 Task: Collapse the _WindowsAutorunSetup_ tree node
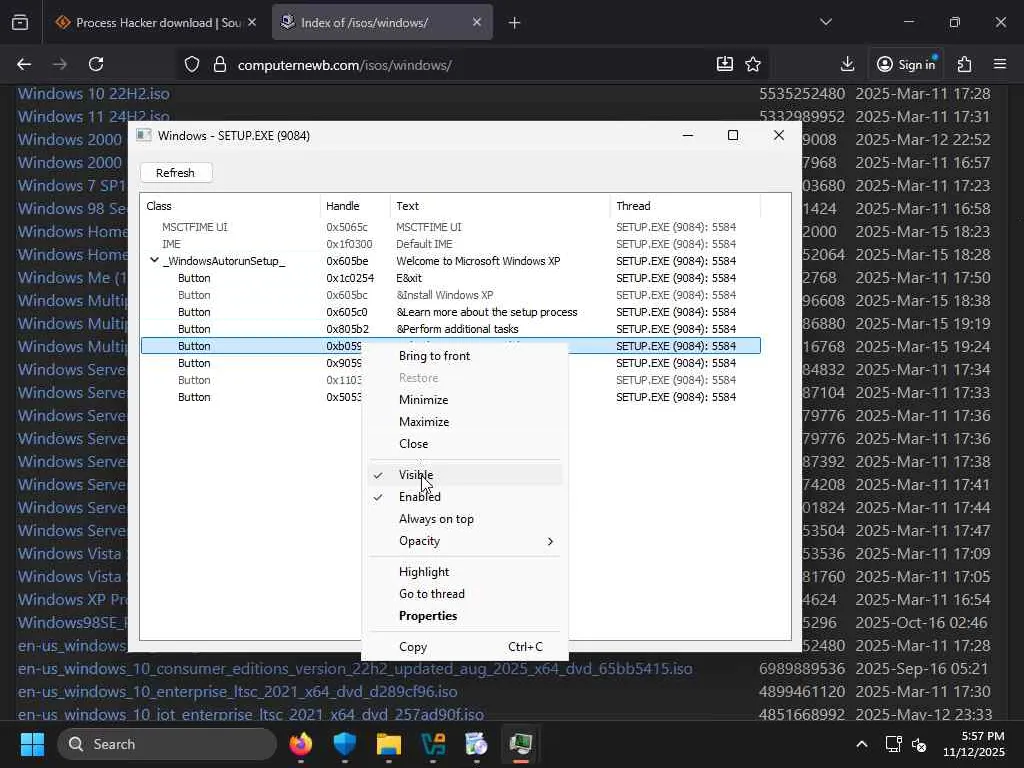pos(154,261)
